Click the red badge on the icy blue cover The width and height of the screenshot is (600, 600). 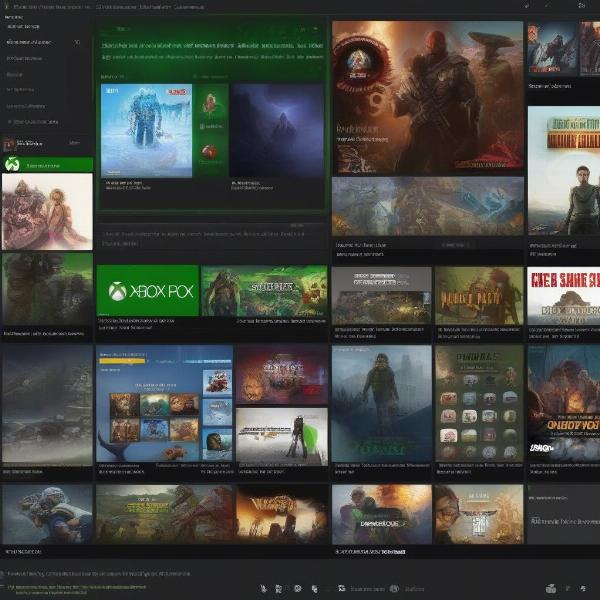pyautogui.click(x=177, y=92)
